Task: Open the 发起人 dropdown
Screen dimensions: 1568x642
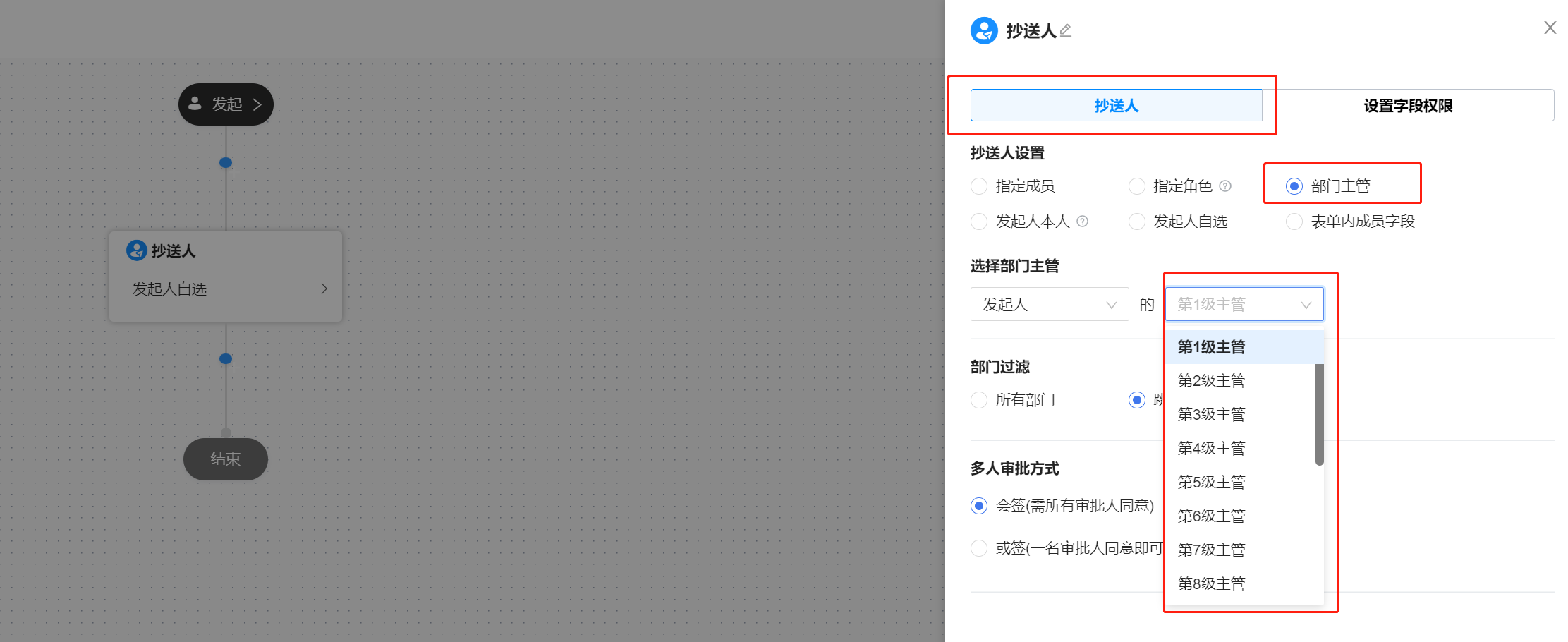Action: [1050, 304]
